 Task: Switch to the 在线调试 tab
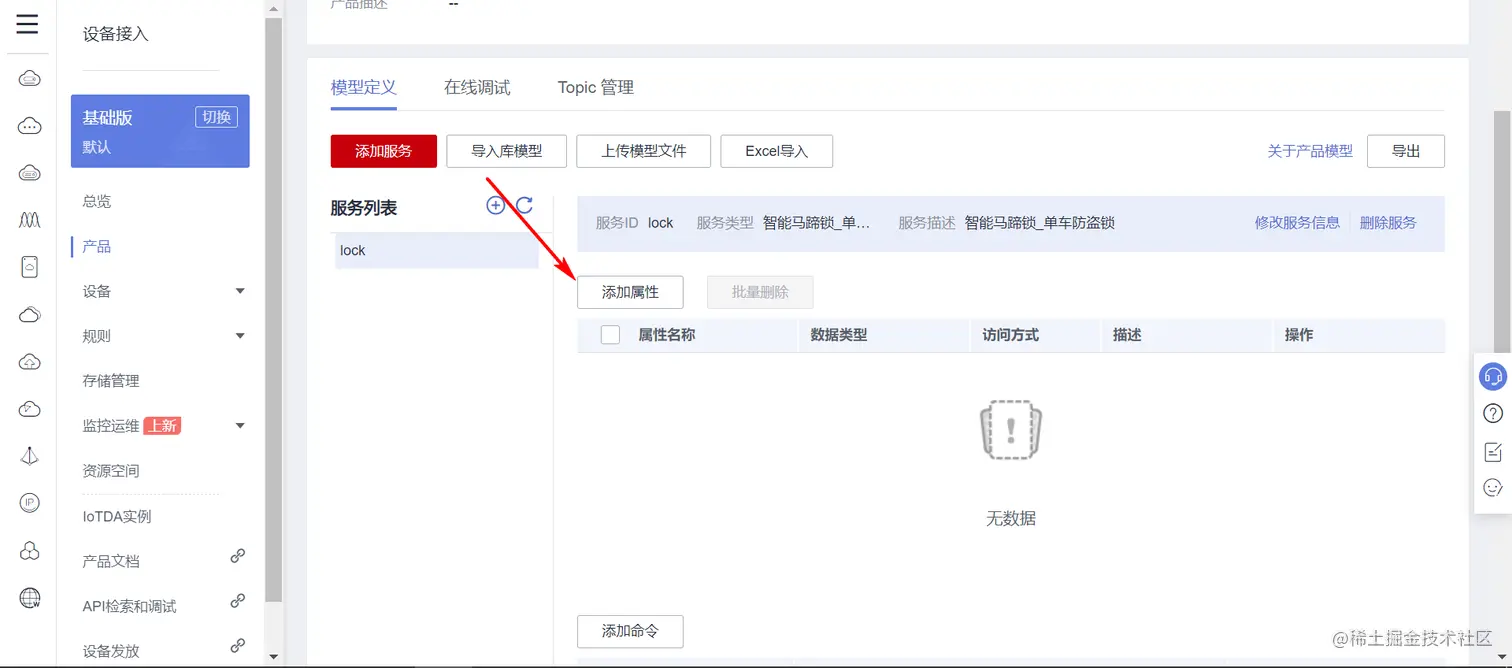(x=477, y=88)
